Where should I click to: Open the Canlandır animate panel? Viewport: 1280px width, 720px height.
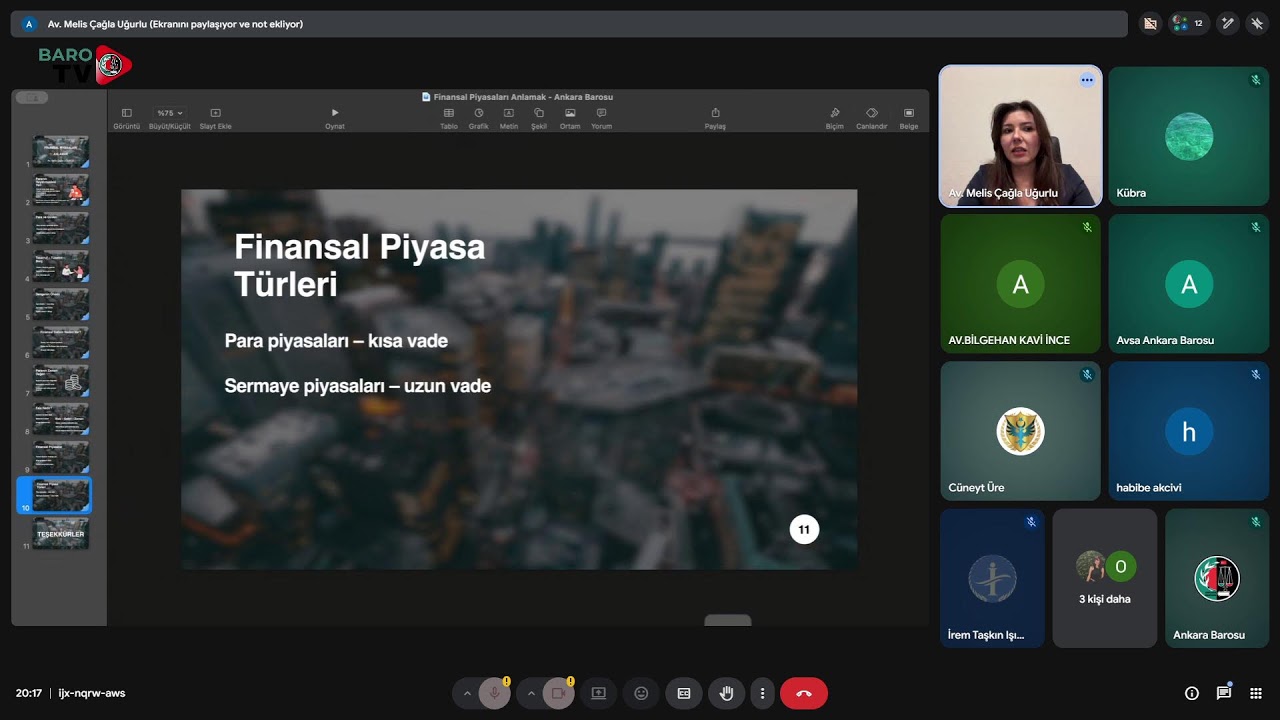click(872, 118)
